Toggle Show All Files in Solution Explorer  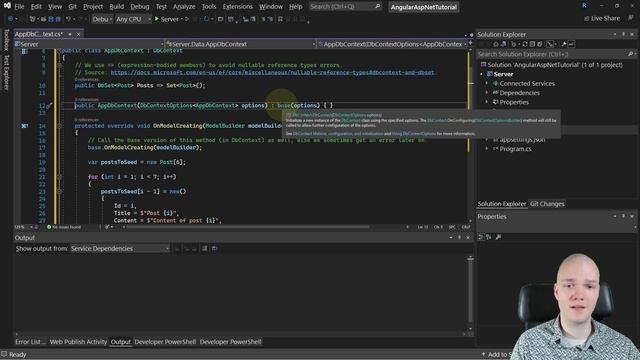tap(540, 44)
